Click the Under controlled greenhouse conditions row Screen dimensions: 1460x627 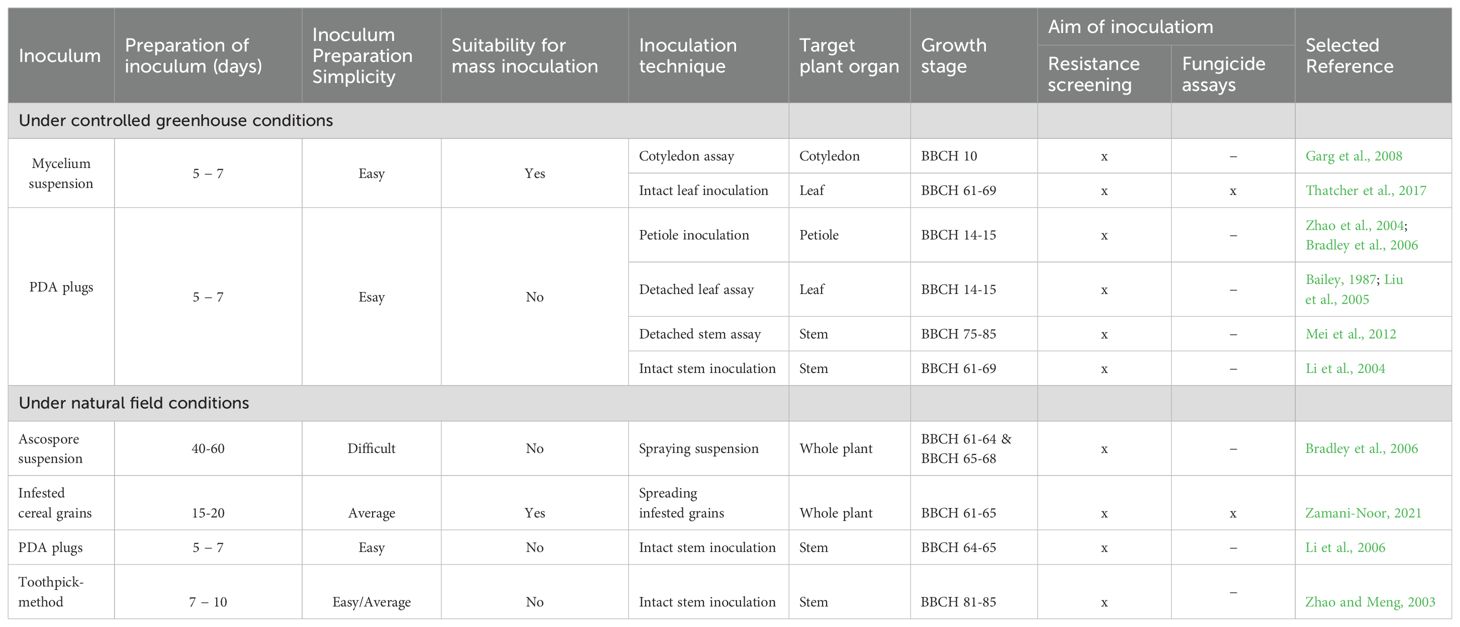click(730, 120)
